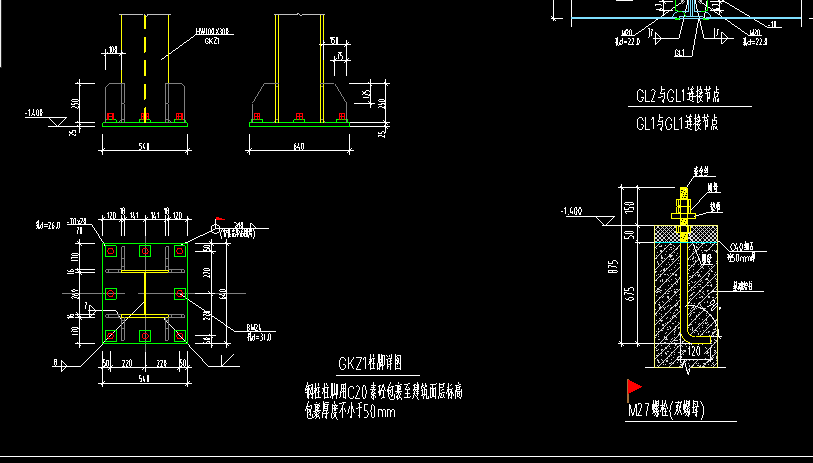
Task: Click the 150 dimension beside anchor bolt top
Action: (x=629, y=207)
